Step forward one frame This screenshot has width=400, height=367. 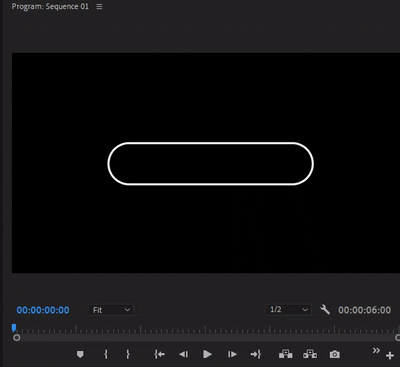pos(232,354)
